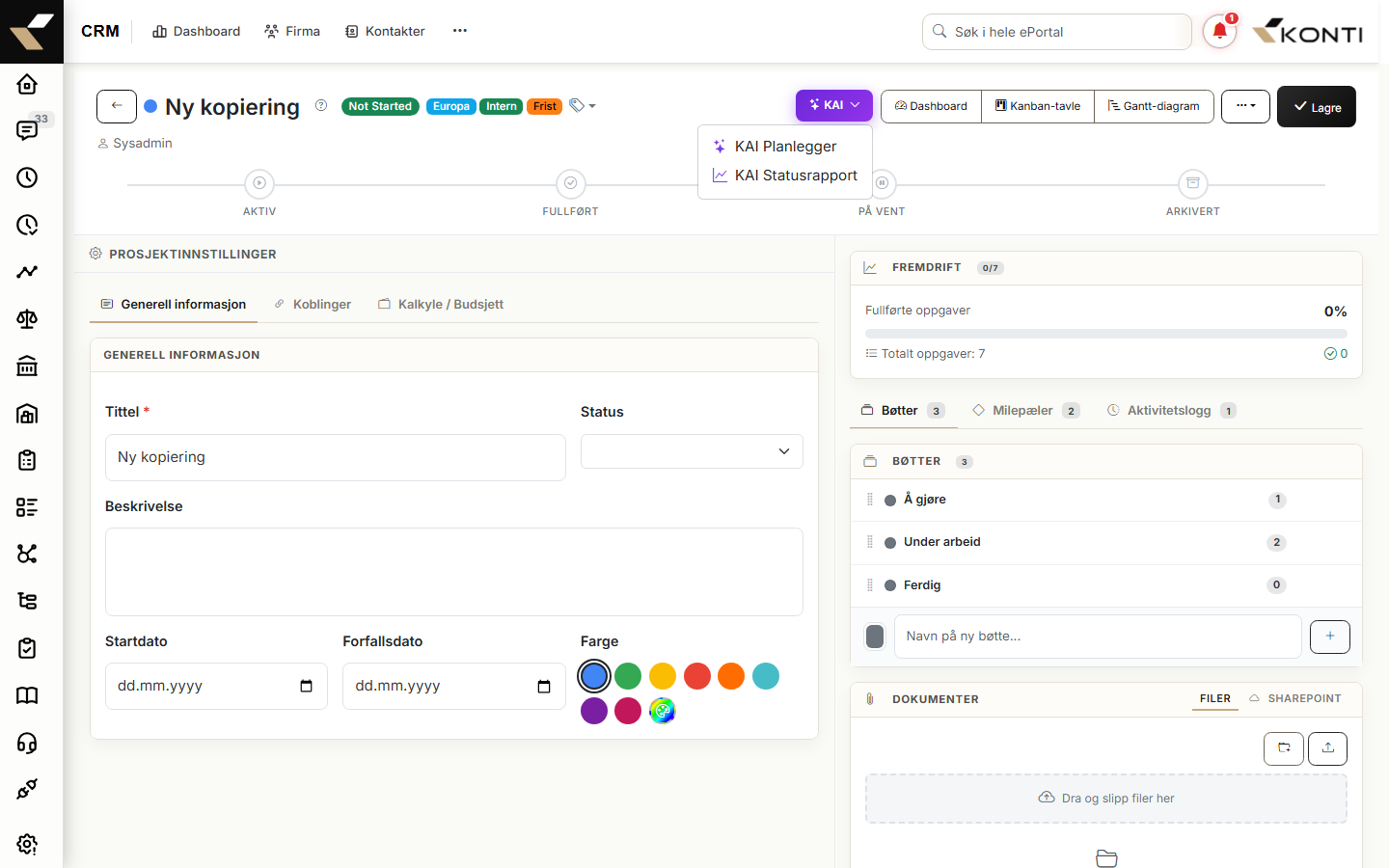
Task: Click drag handle for Å gjøre bucket
Action: 870,500
